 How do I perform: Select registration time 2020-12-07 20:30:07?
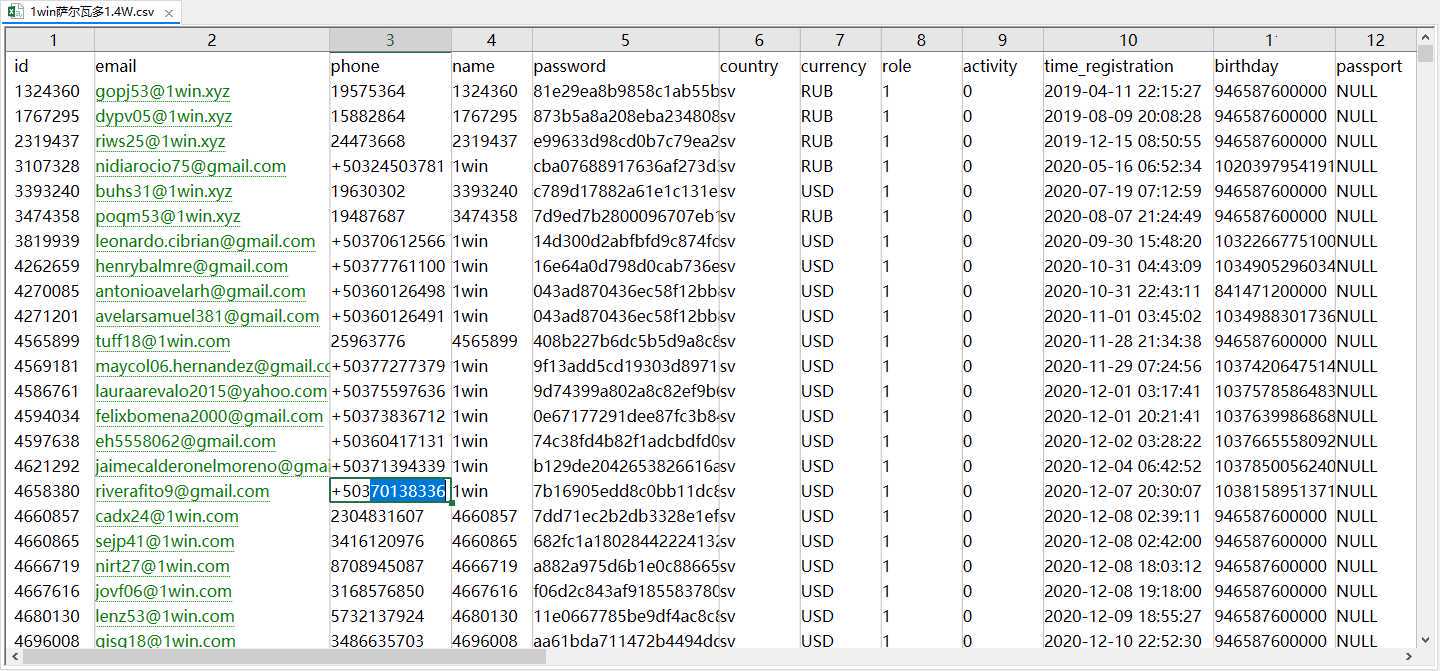tap(1128, 491)
